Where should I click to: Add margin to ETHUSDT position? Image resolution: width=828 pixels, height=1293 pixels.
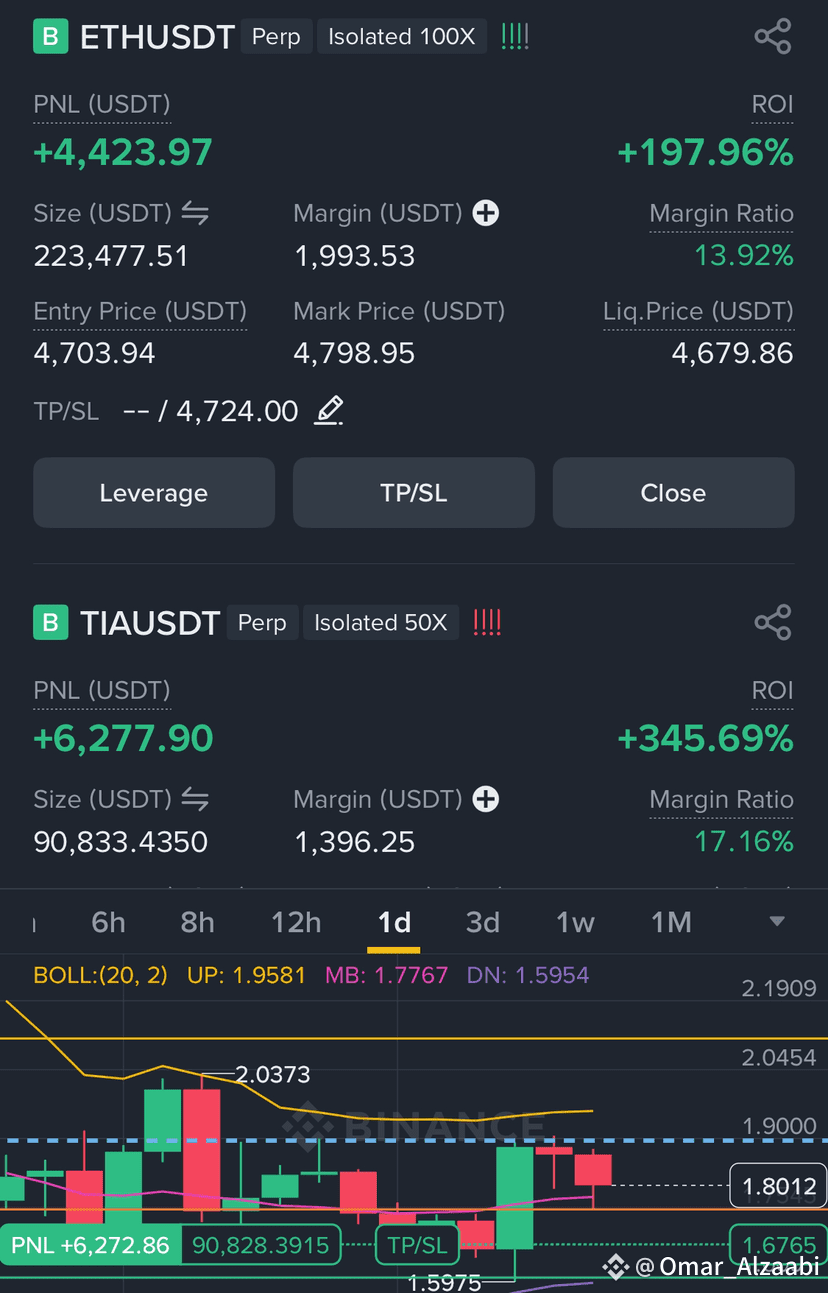[486, 213]
